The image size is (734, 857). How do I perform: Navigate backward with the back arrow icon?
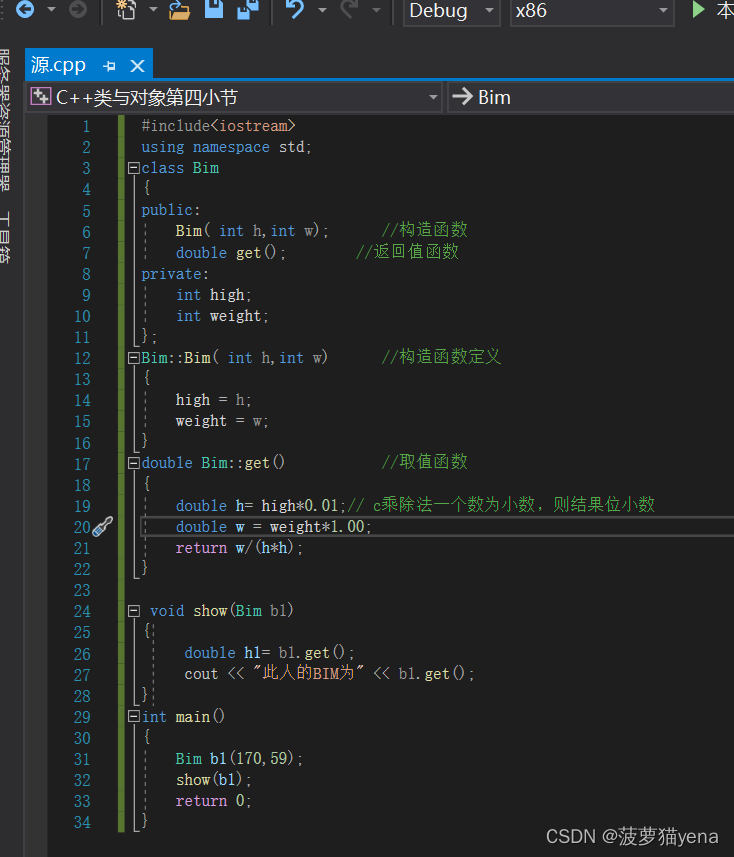pyautogui.click(x=25, y=9)
